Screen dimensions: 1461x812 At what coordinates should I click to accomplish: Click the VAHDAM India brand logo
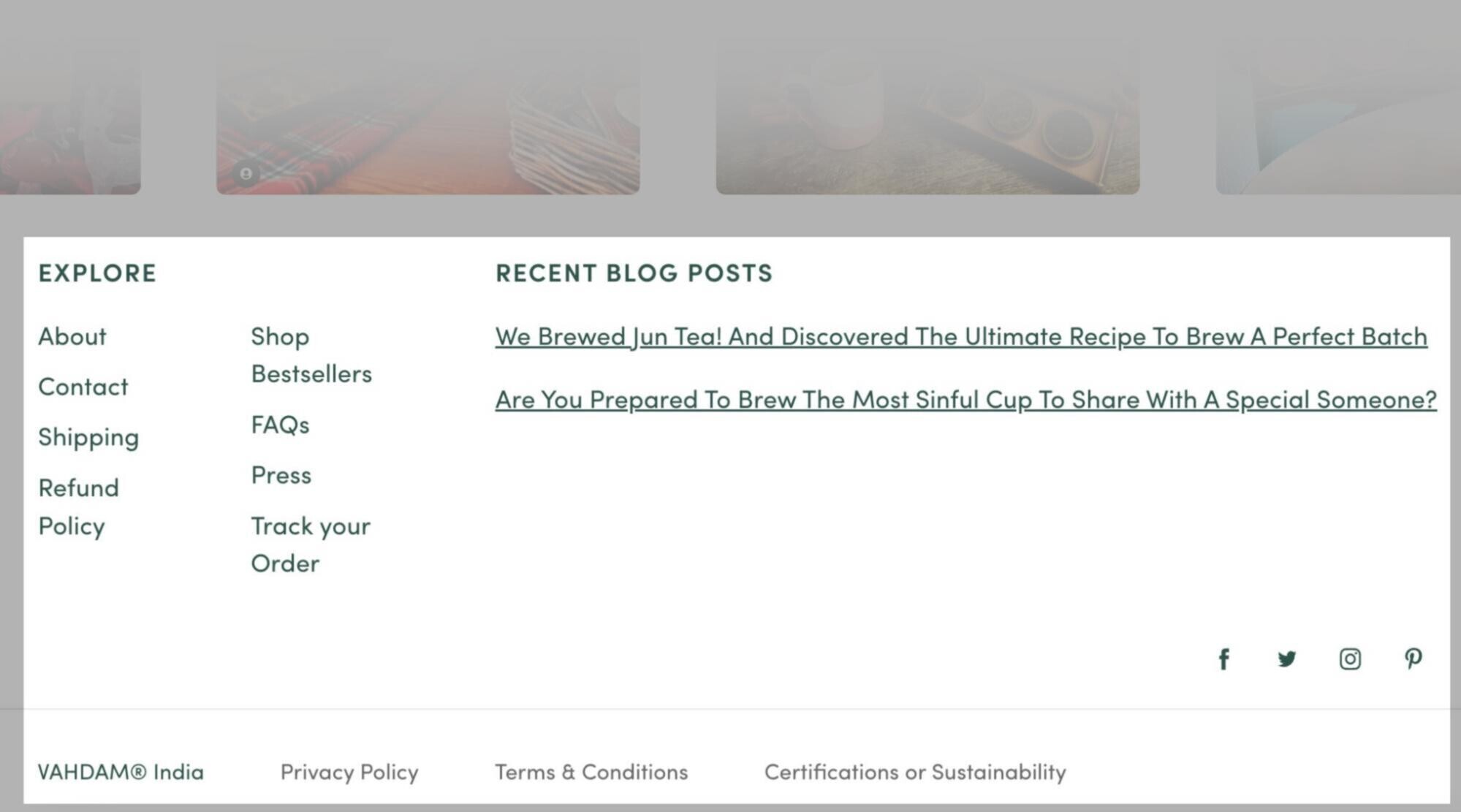(120, 770)
